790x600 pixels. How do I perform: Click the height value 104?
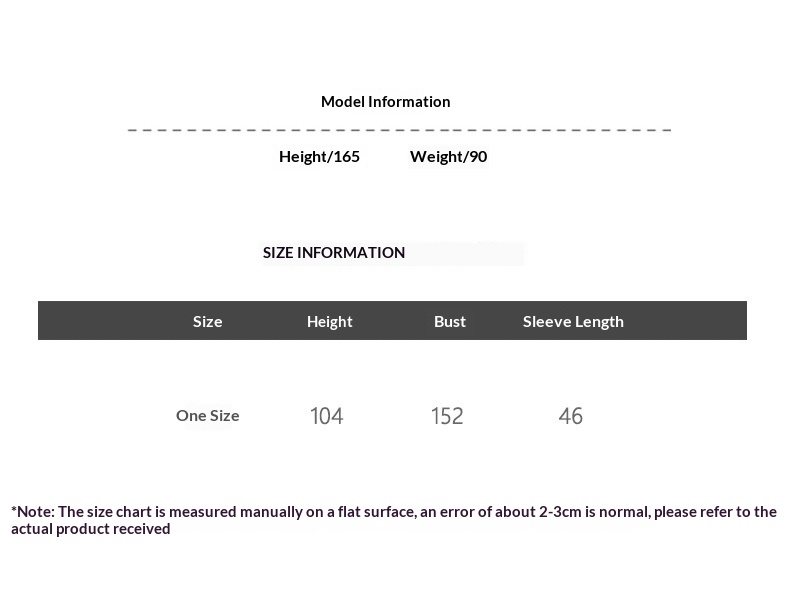326,416
